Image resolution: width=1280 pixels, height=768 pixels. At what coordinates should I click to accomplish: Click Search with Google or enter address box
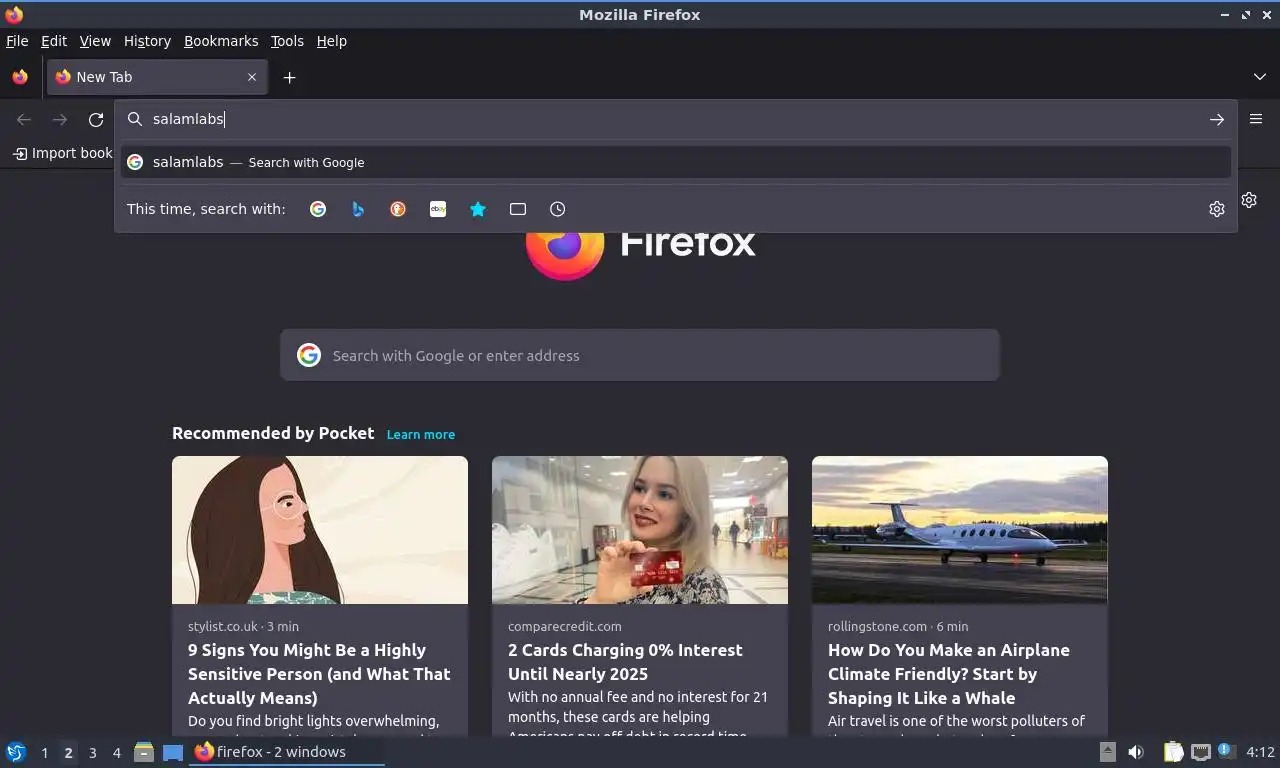tap(640, 355)
